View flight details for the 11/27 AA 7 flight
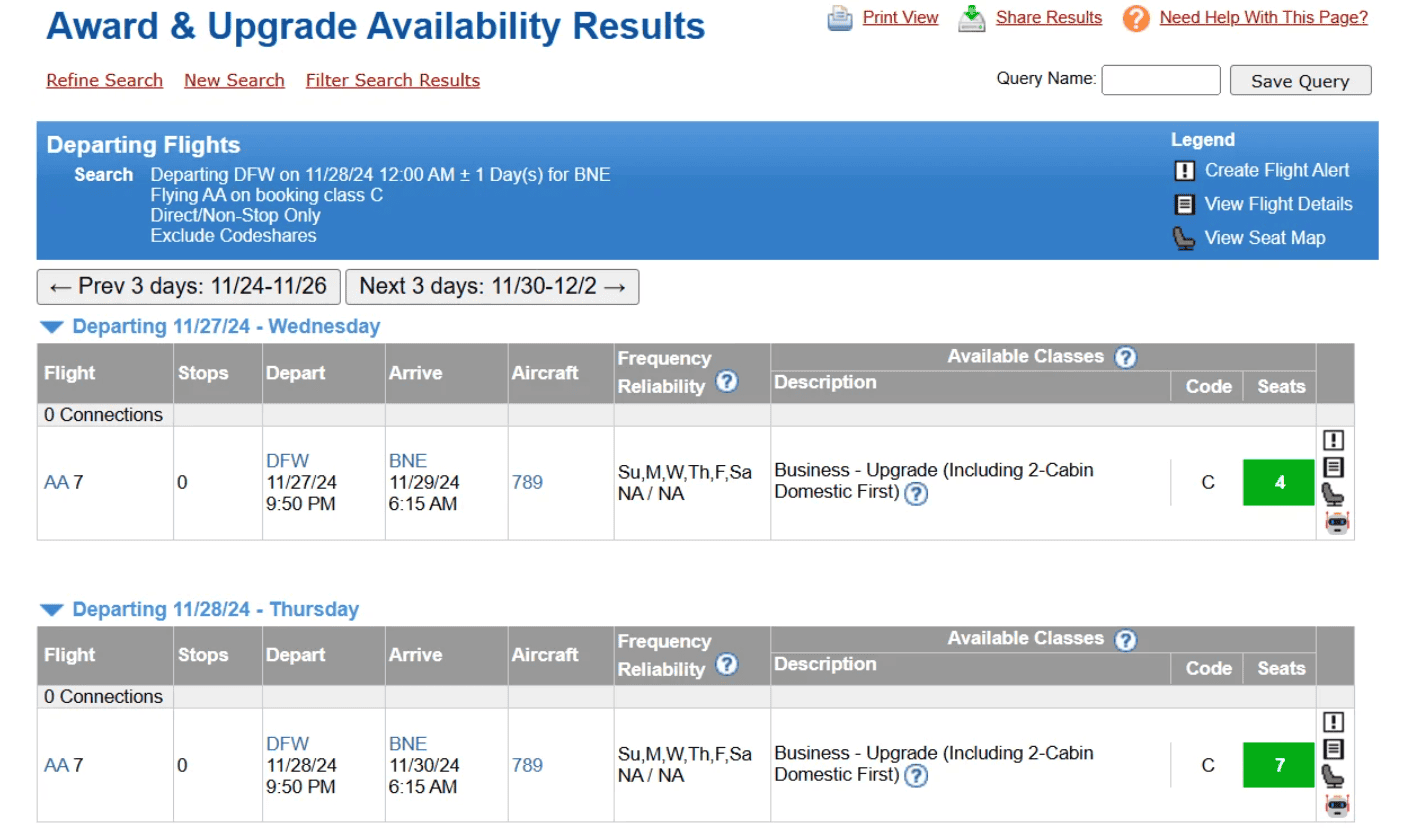 [x=1335, y=467]
